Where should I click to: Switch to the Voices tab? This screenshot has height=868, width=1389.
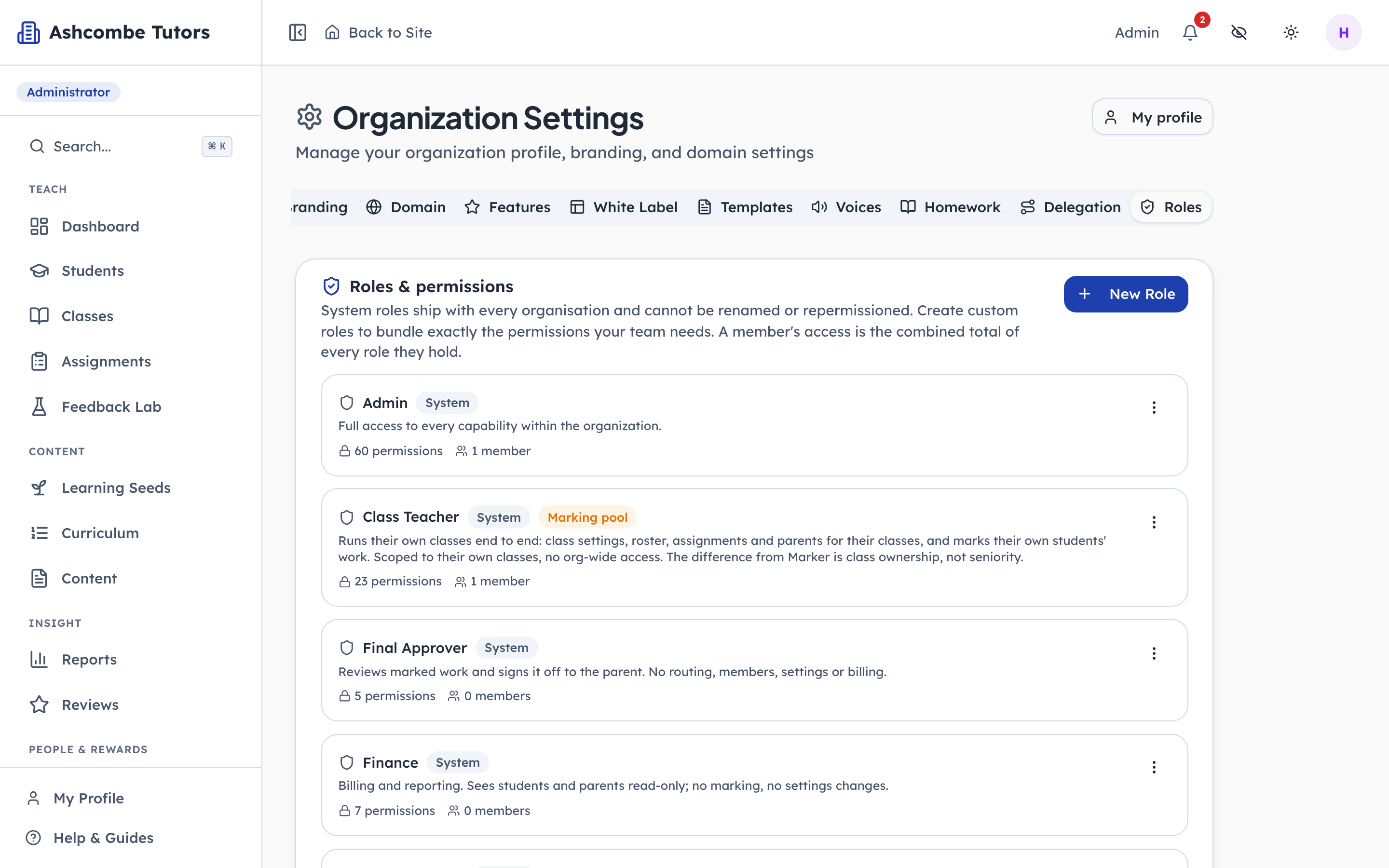tap(846, 207)
